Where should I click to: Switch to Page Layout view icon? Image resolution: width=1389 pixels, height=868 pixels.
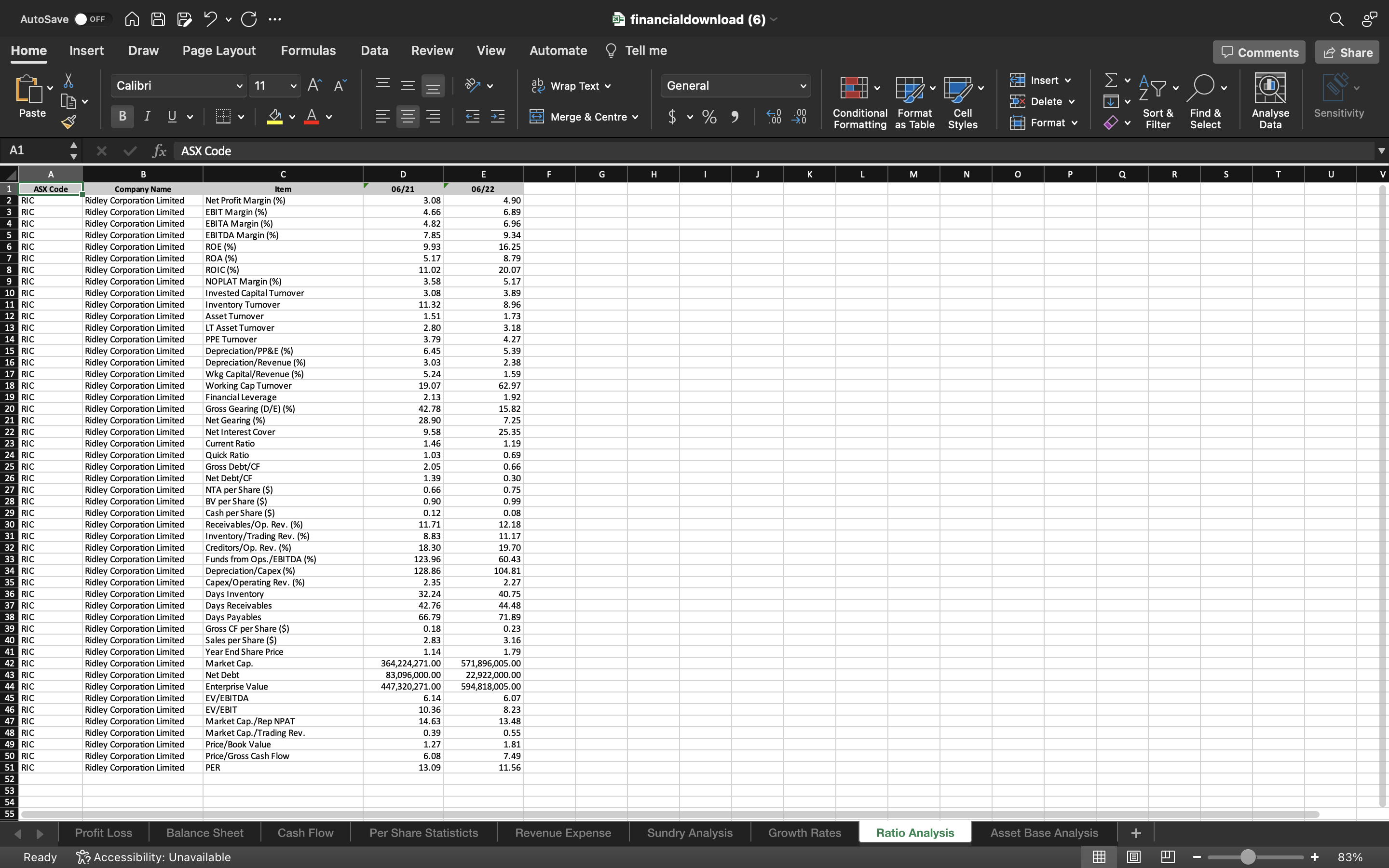pos(1133,857)
